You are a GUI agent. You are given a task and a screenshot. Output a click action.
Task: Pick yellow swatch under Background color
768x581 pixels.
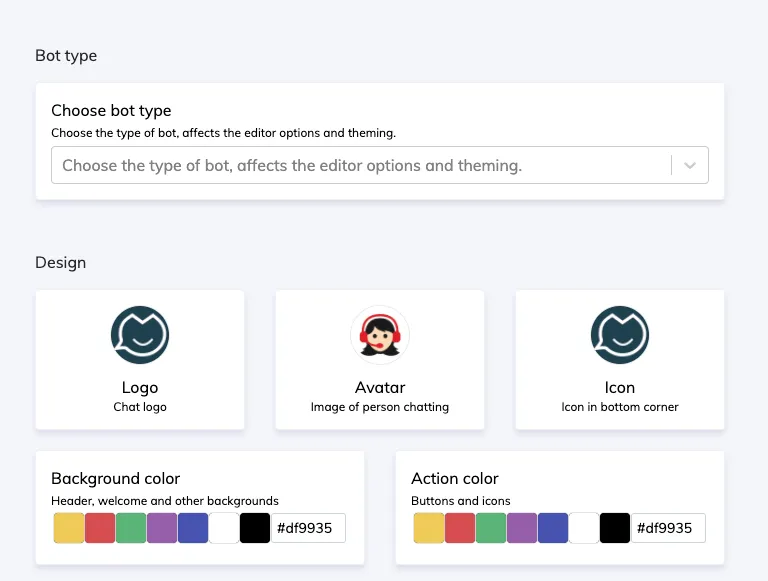69,528
